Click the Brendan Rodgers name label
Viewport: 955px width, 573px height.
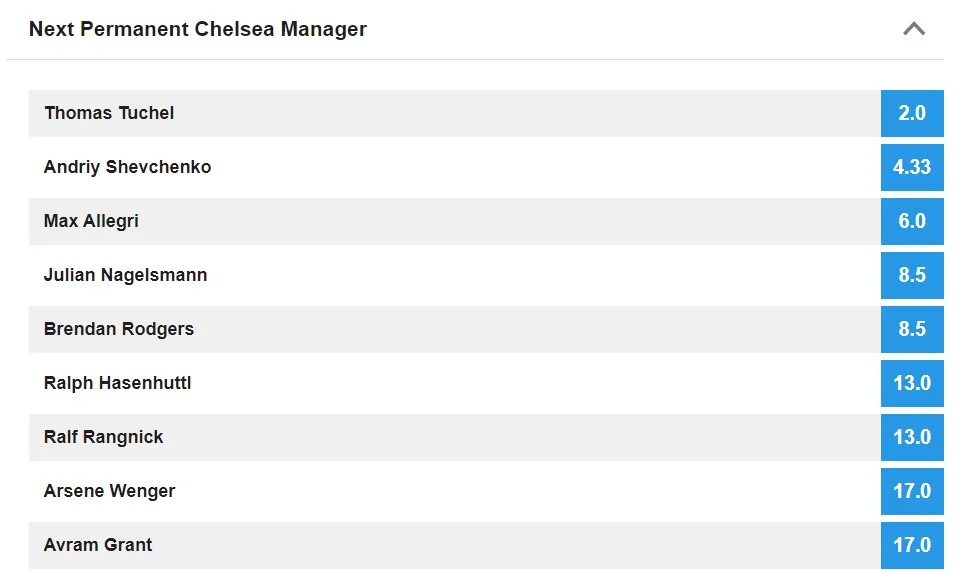pos(119,329)
